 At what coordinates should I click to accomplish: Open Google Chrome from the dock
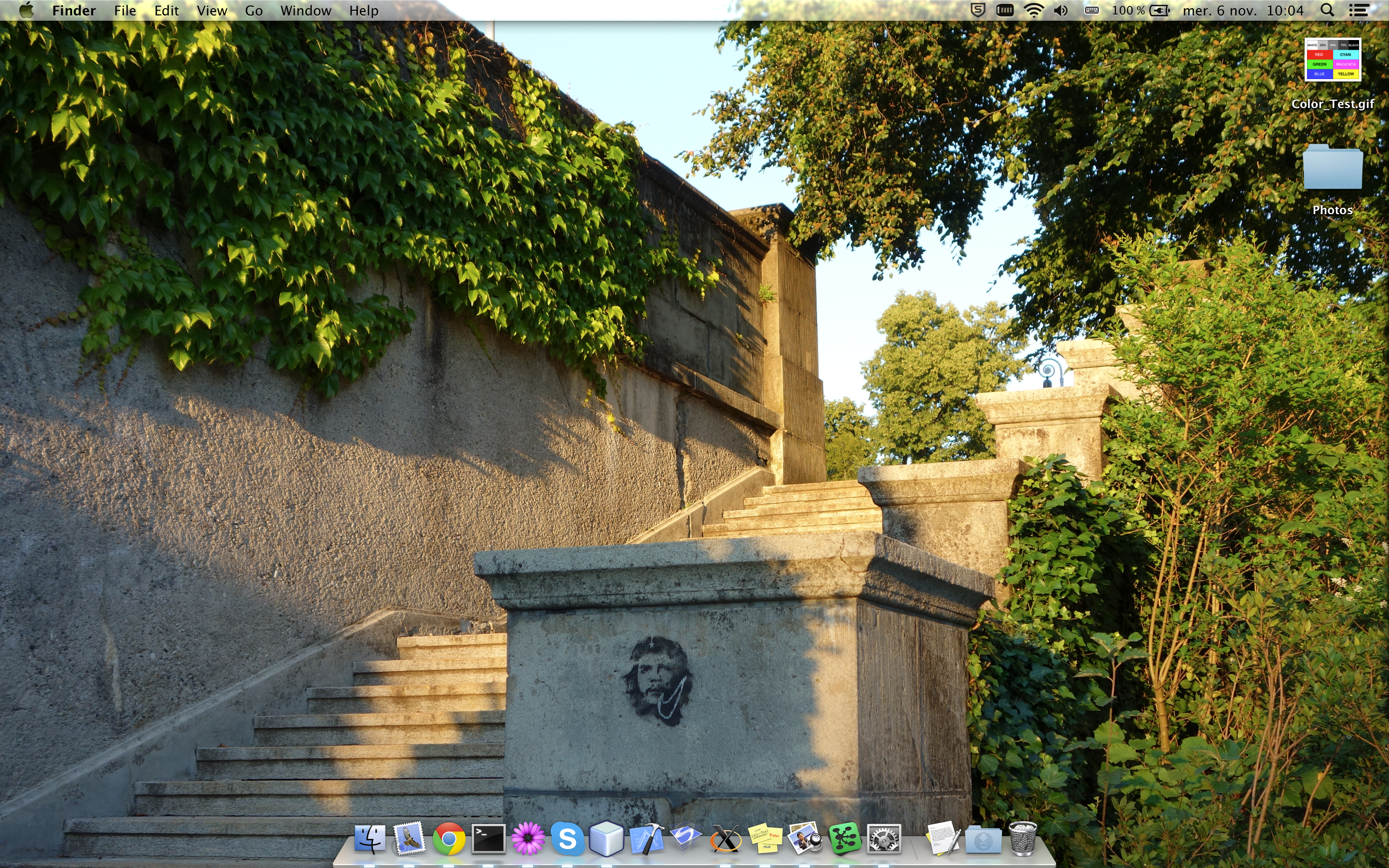[448, 839]
